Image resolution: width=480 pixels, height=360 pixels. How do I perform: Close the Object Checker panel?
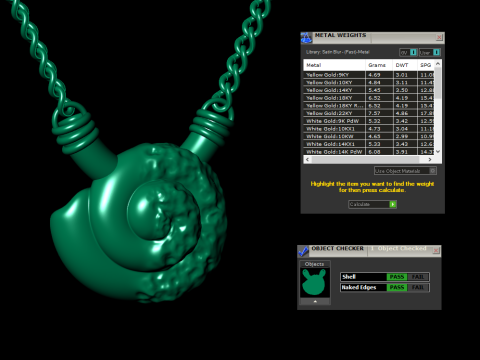[436, 250]
